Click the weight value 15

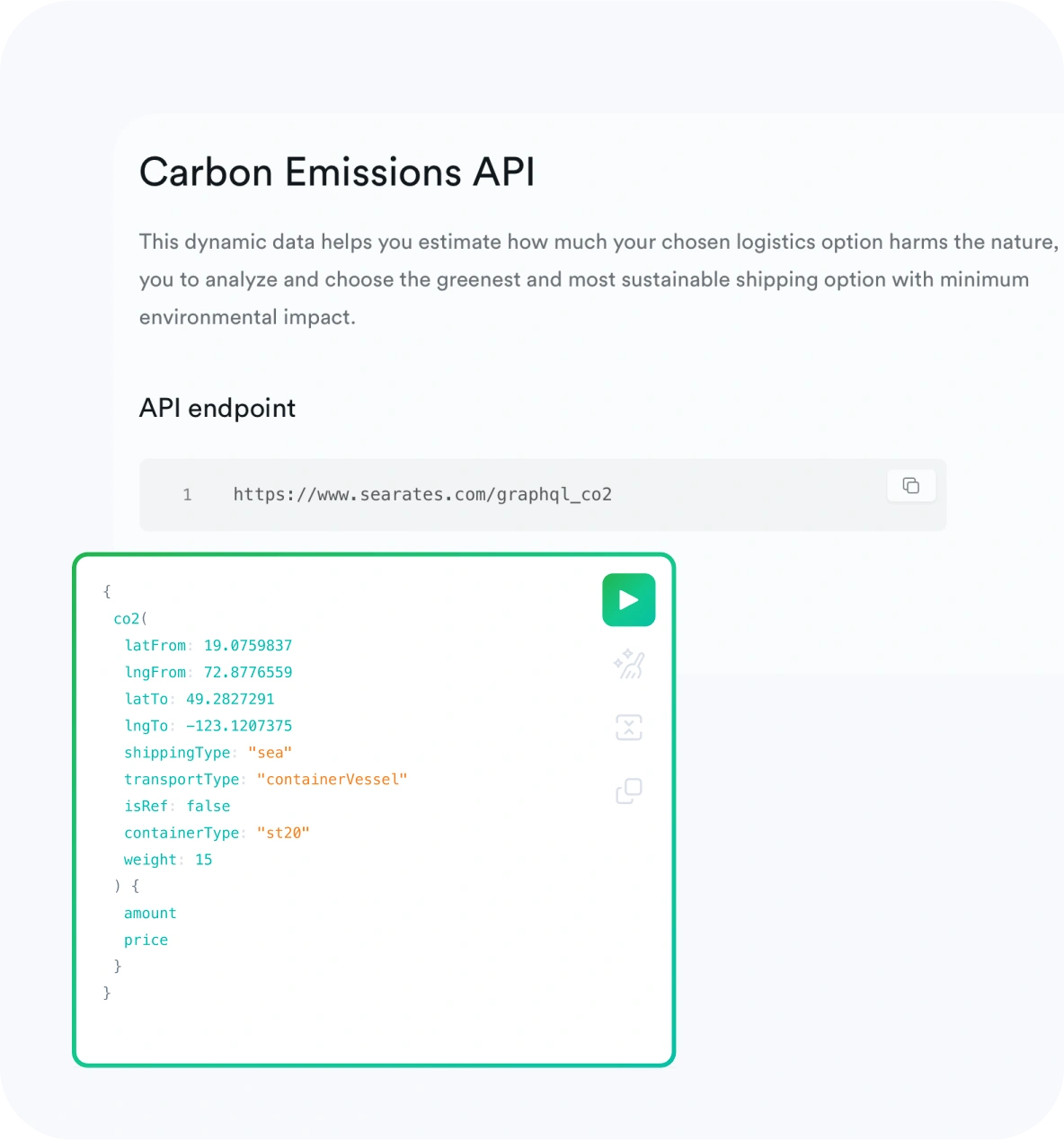point(204,860)
